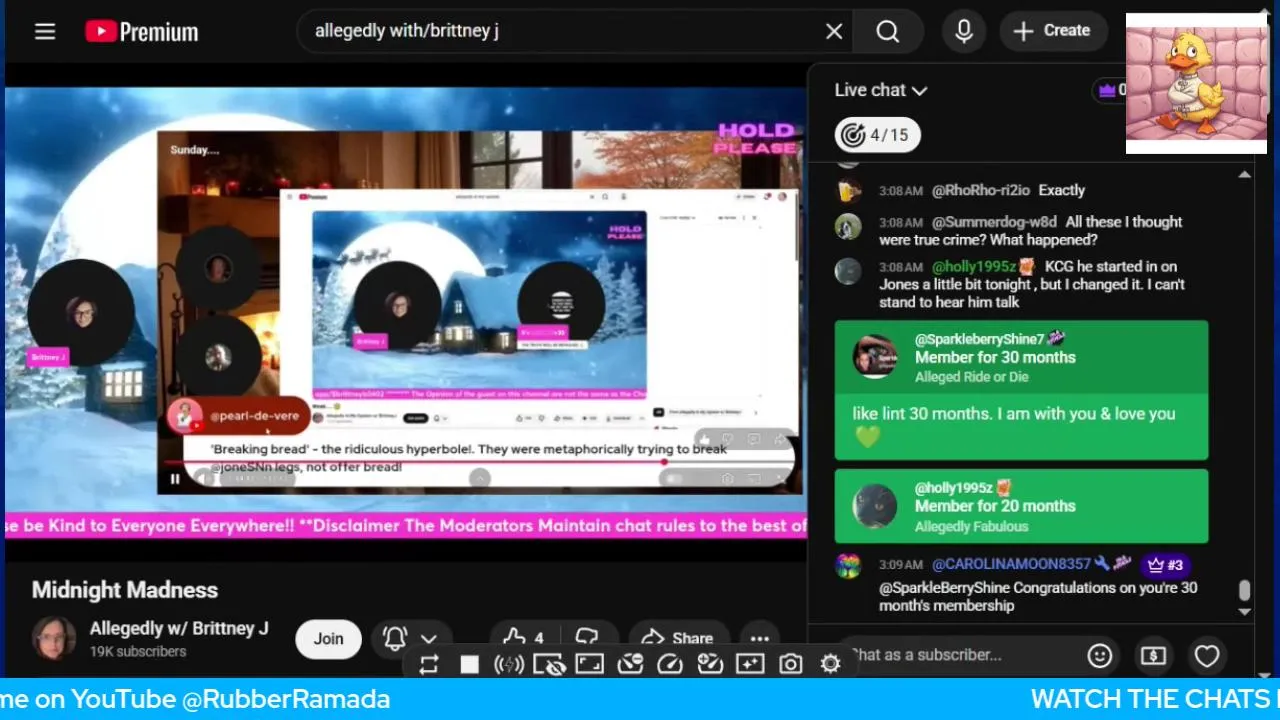Toggle the hide-screen crossed eye icon
The image size is (1280, 720).
pyautogui.click(x=549, y=664)
